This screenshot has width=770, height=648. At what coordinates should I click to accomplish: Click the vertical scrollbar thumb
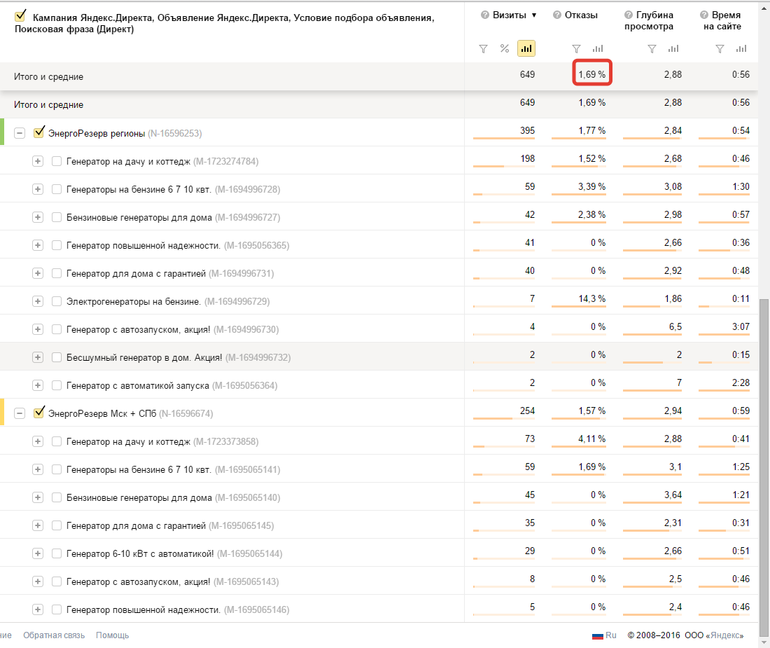[764, 450]
